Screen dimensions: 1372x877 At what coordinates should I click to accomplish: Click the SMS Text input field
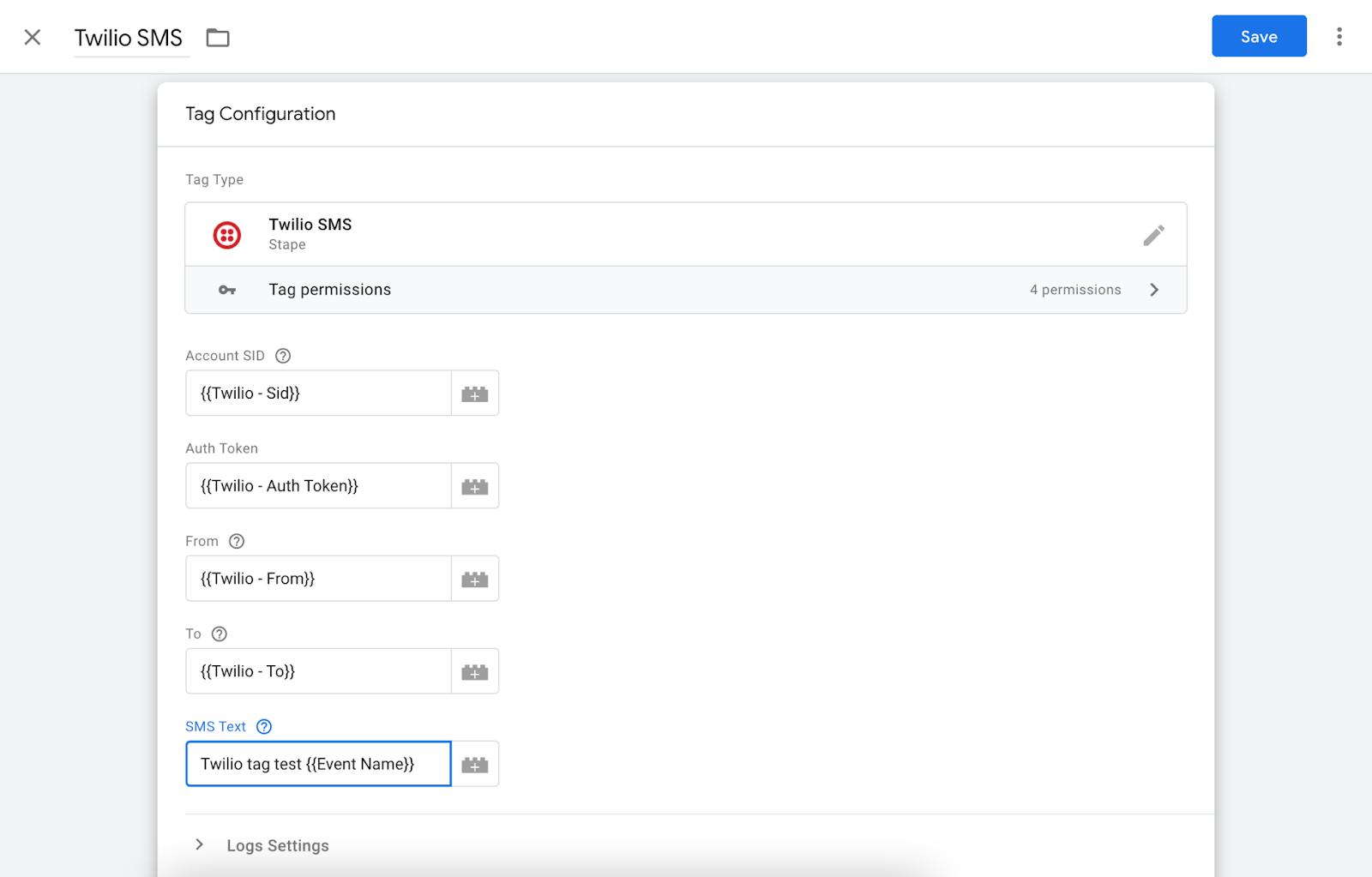coord(318,764)
